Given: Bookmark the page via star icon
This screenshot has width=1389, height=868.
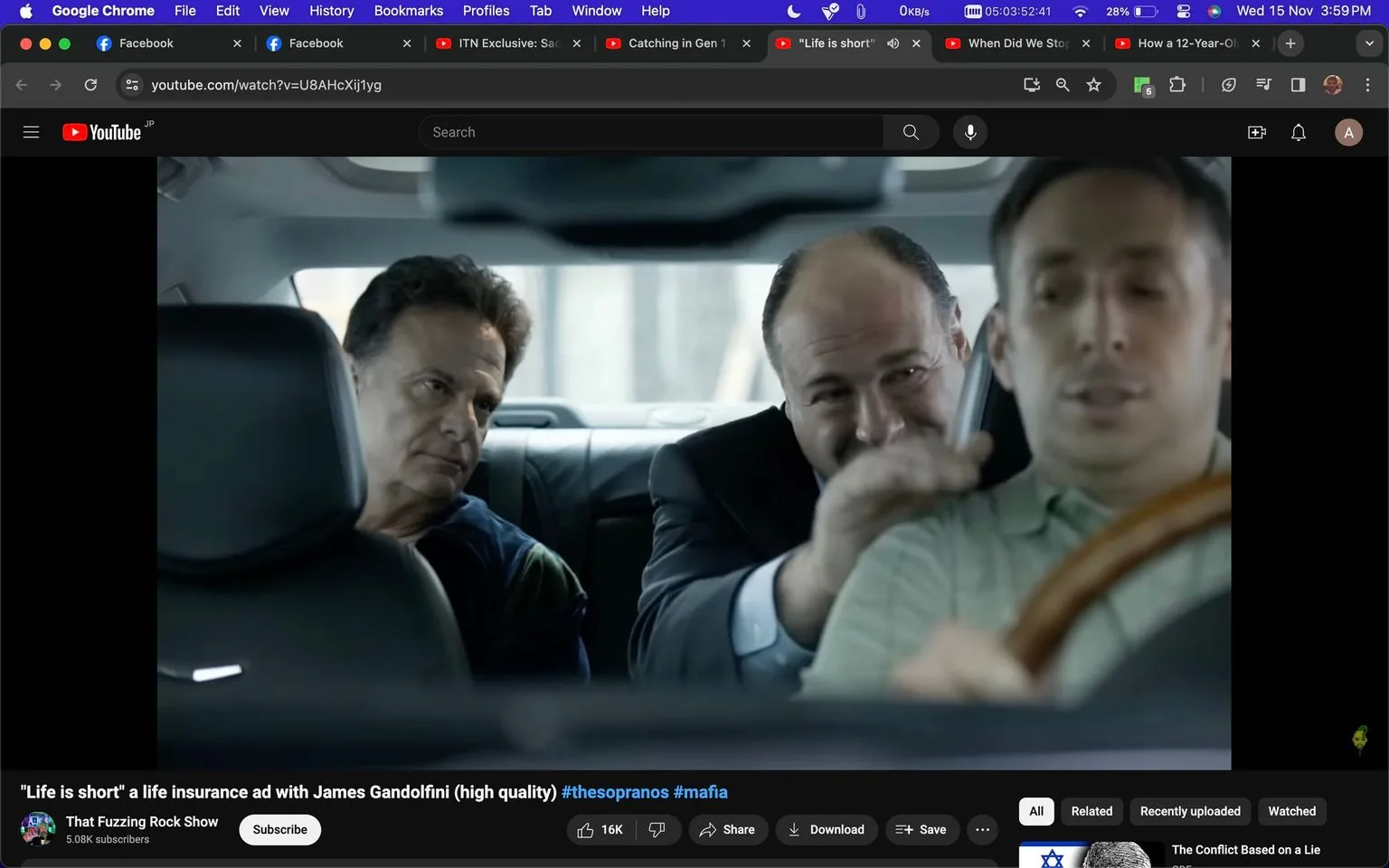Looking at the screenshot, I should click(x=1093, y=84).
